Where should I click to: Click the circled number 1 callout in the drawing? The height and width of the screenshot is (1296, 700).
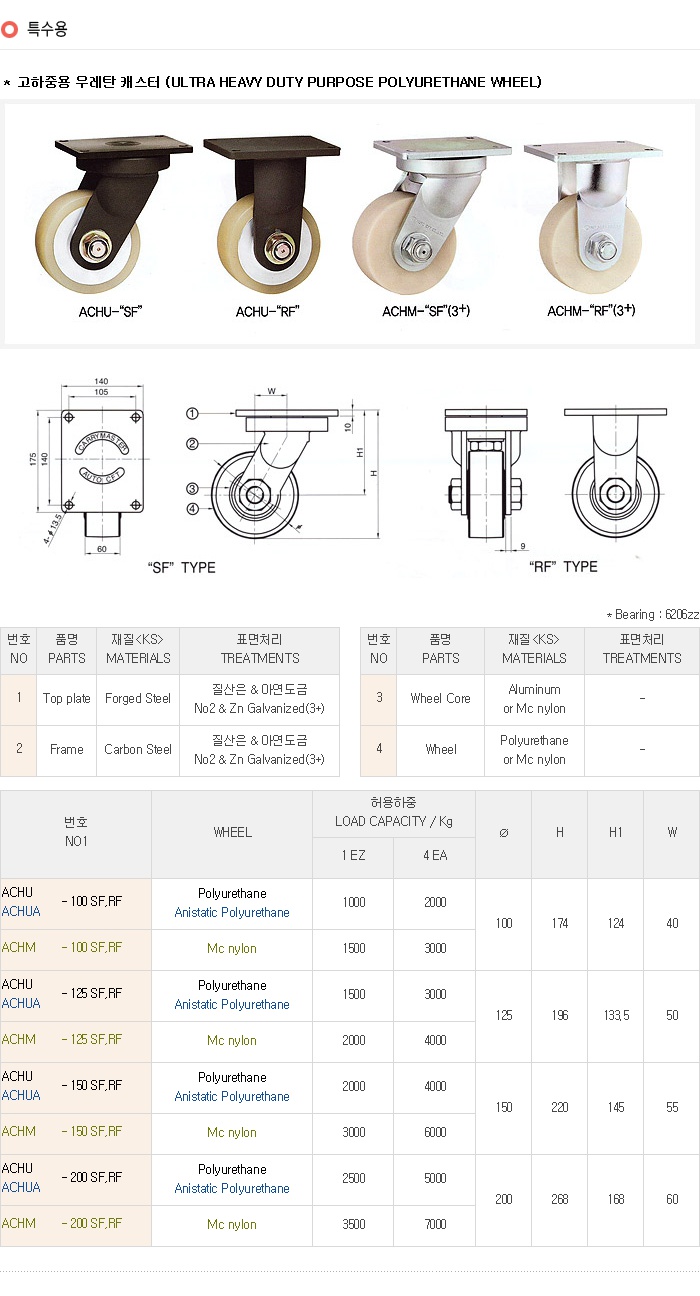tap(192, 413)
